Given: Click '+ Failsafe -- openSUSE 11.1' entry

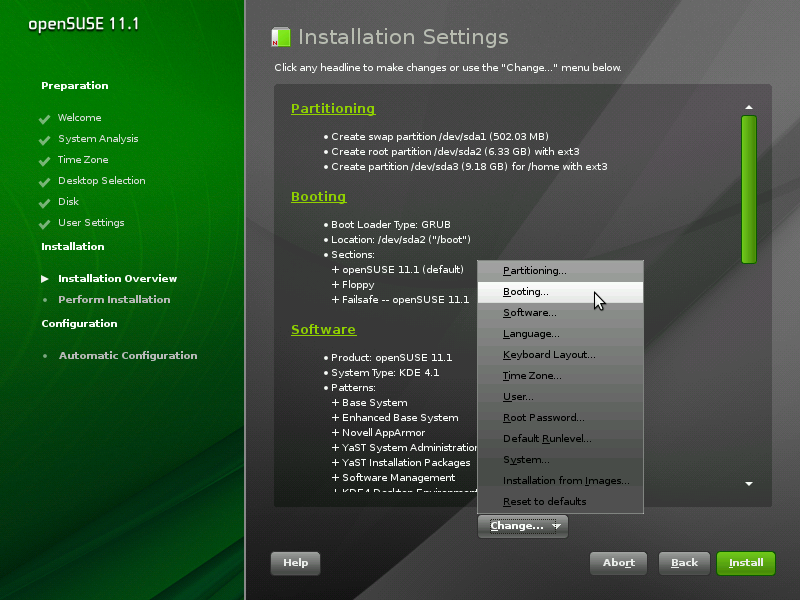Looking at the screenshot, I should click(x=400, y=299).
